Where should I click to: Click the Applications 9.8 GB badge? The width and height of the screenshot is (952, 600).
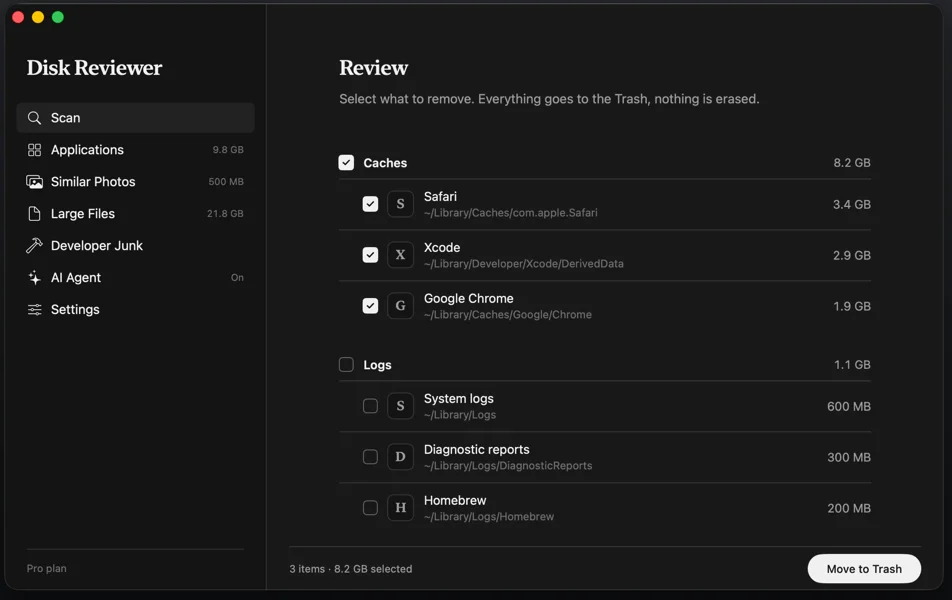228,150
